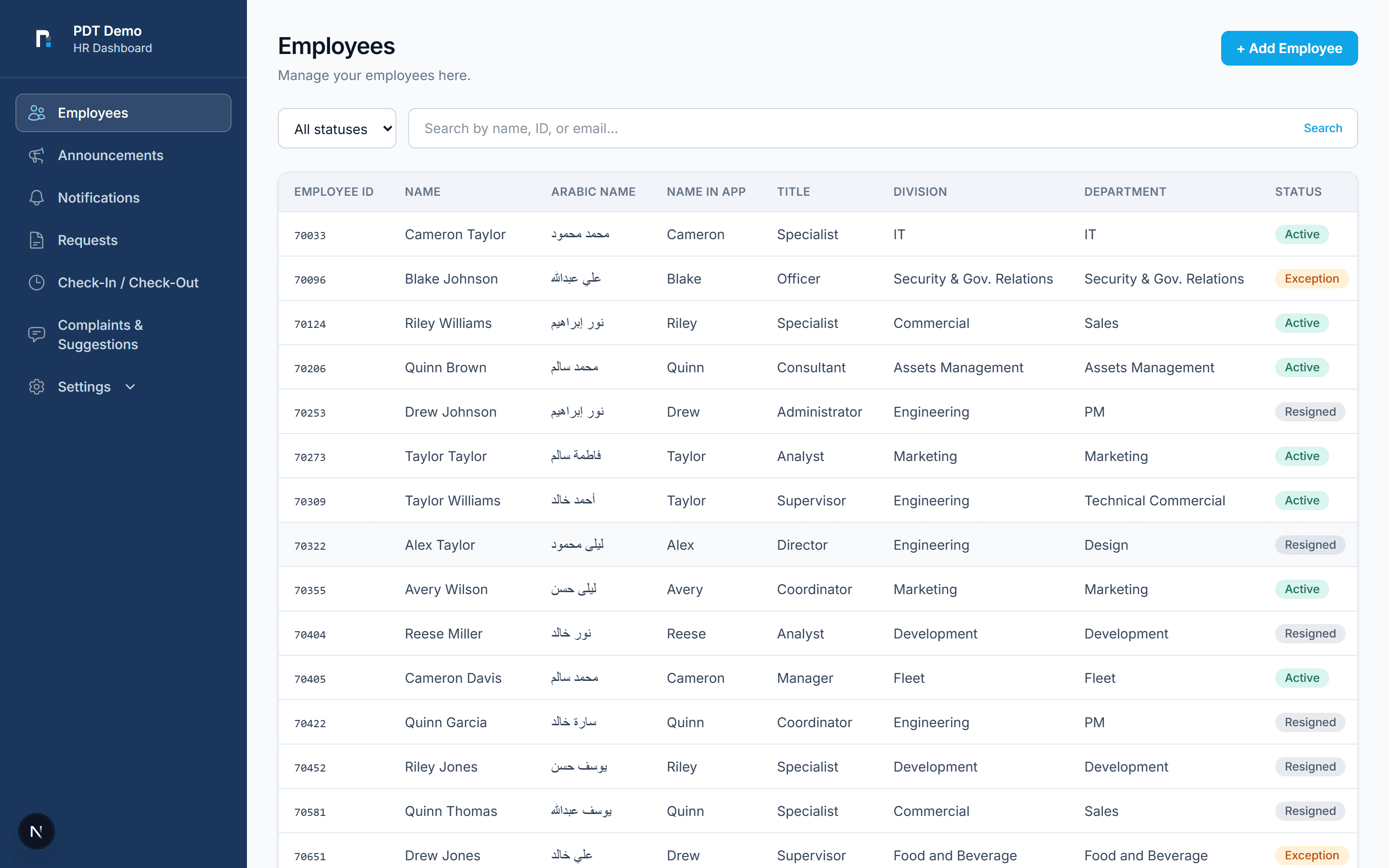Click Quinn Thomas's name

(x=450, y=811)
